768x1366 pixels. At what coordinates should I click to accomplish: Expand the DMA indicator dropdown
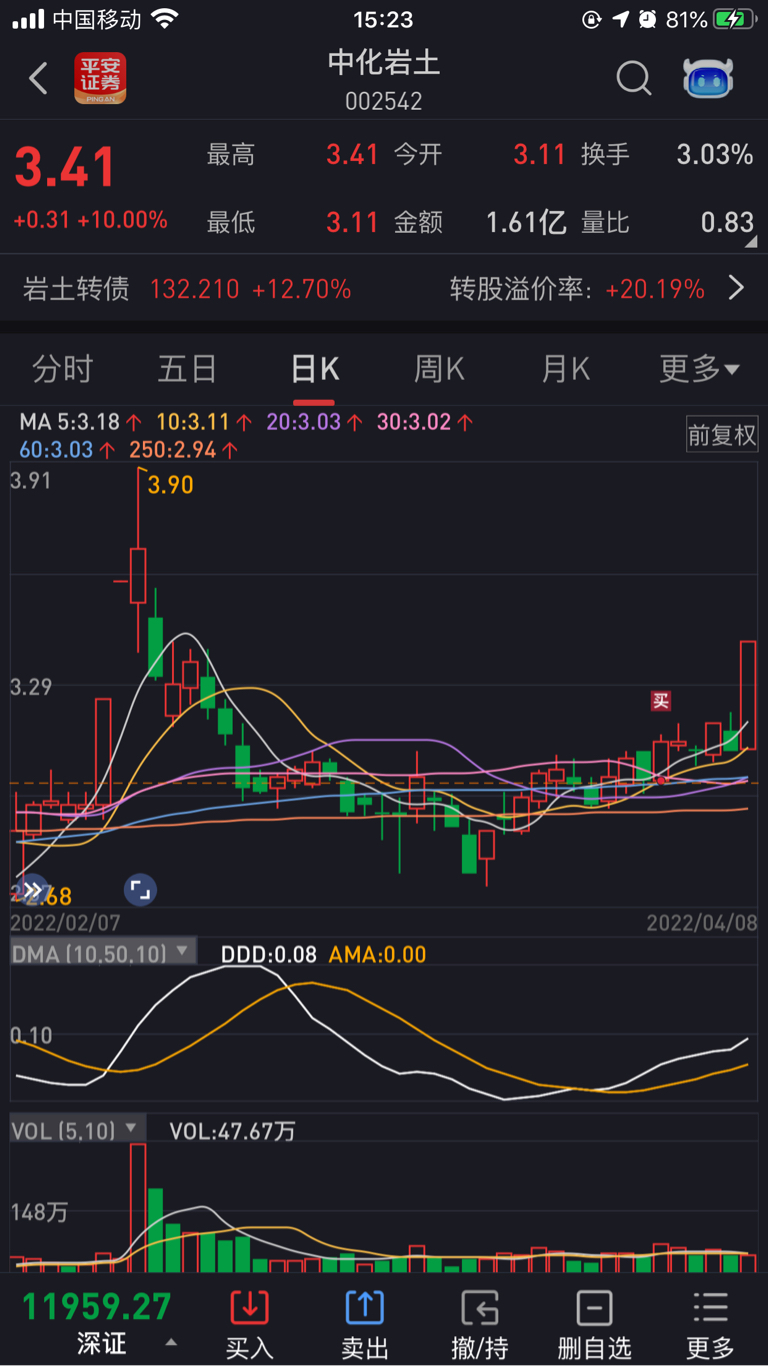coord(183,952)
